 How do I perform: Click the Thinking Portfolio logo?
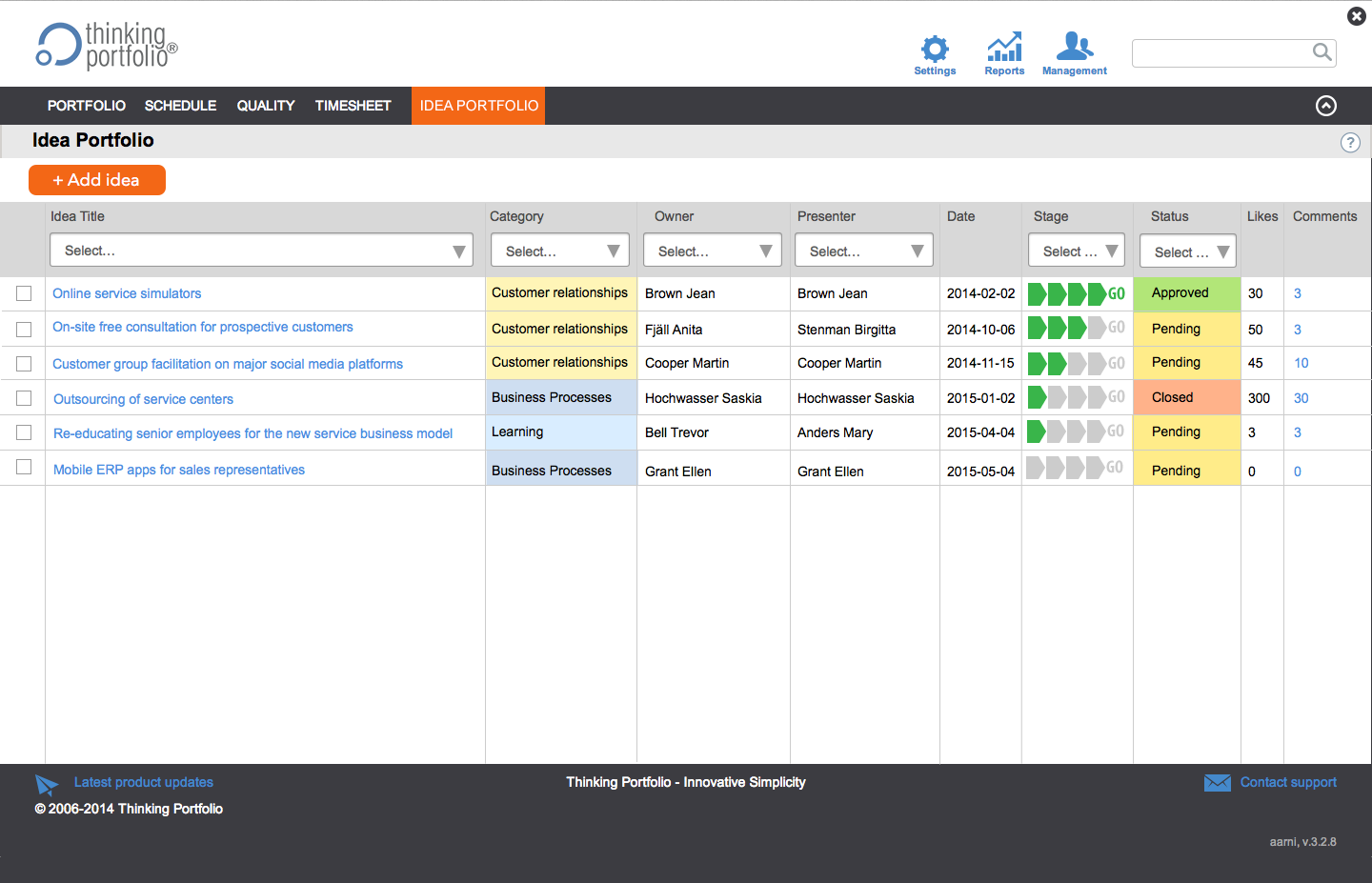click(107, 46)
